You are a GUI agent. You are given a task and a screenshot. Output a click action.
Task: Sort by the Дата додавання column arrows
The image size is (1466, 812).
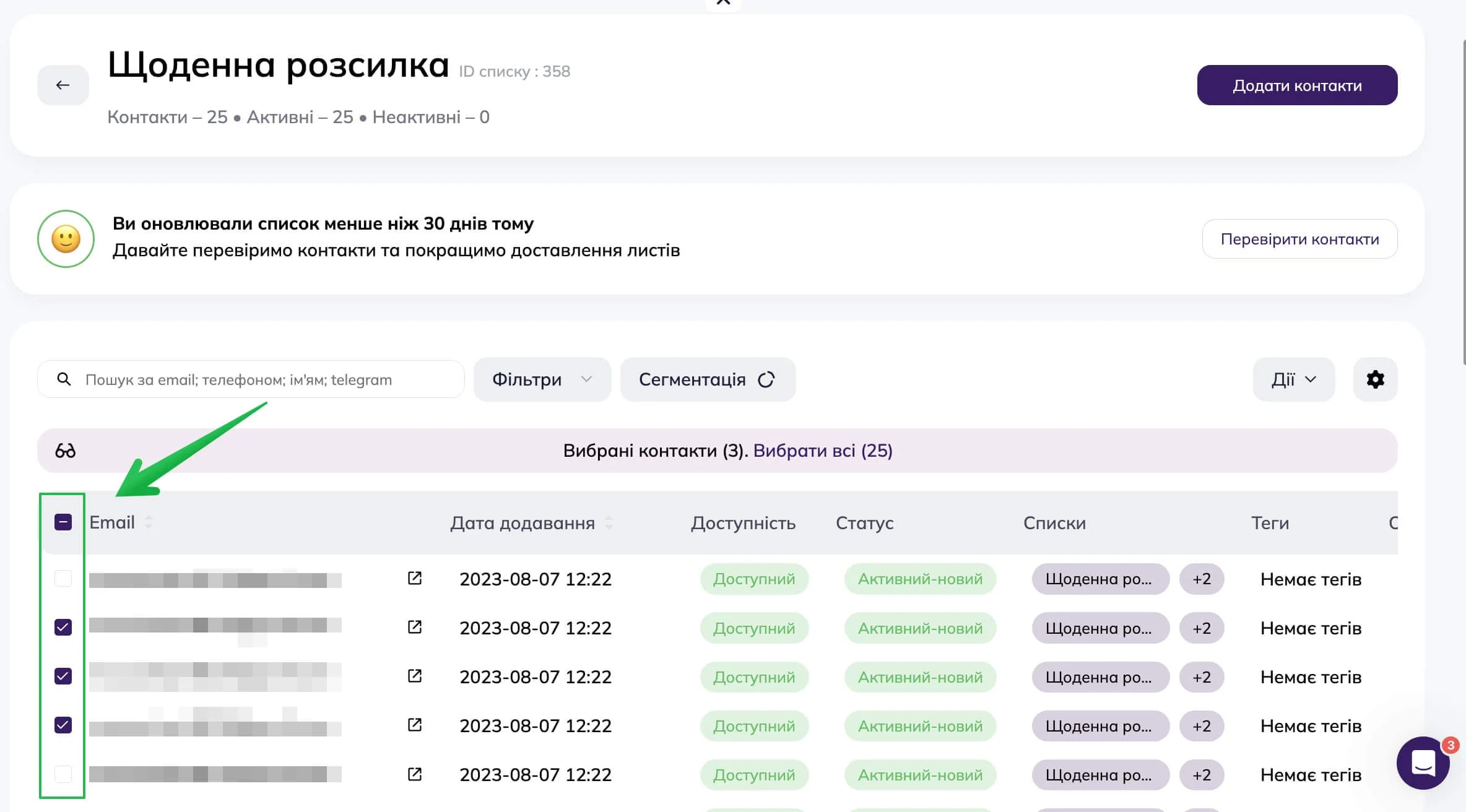point(609,523)
